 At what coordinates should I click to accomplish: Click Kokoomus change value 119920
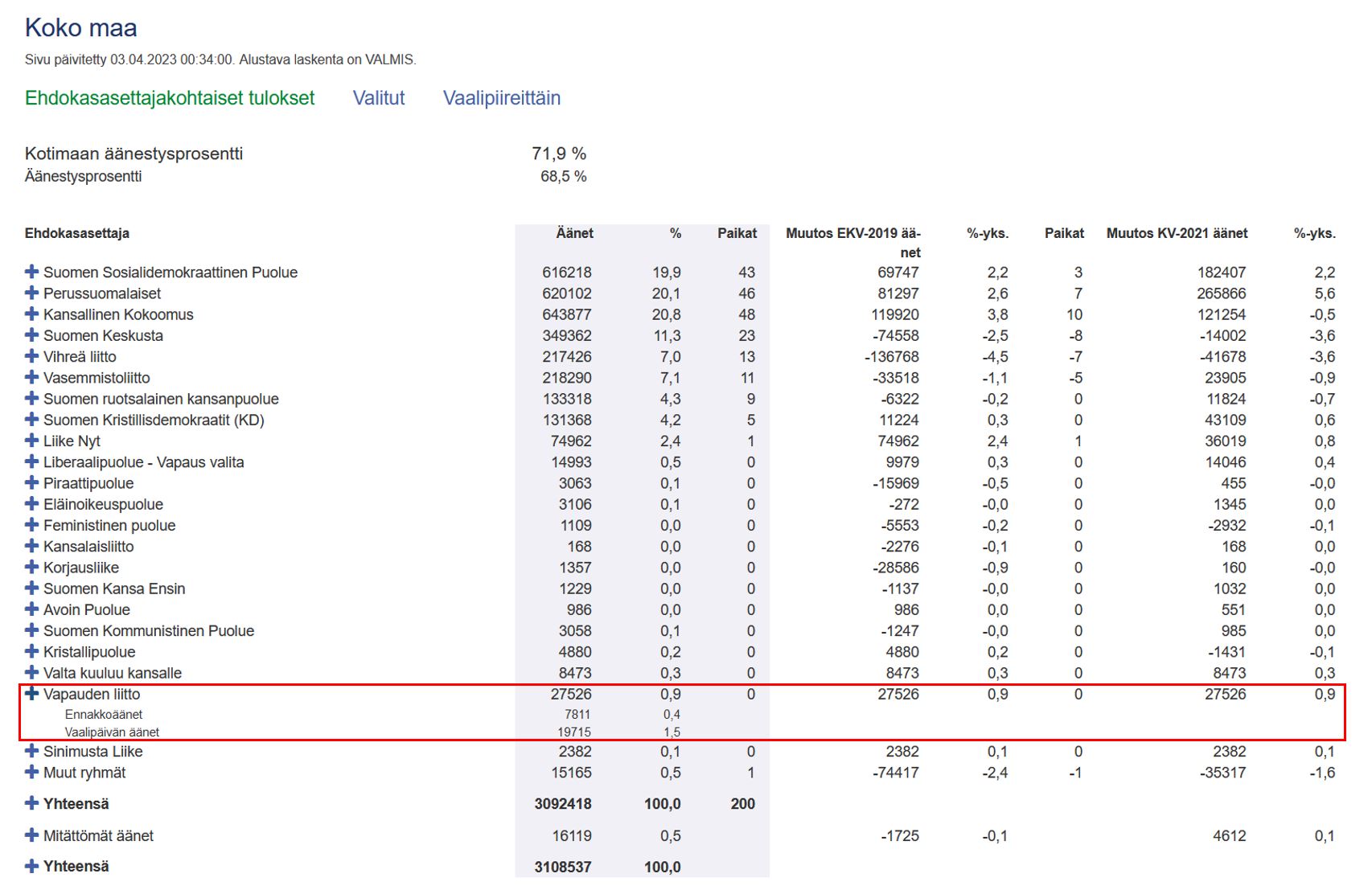(895, 314)
